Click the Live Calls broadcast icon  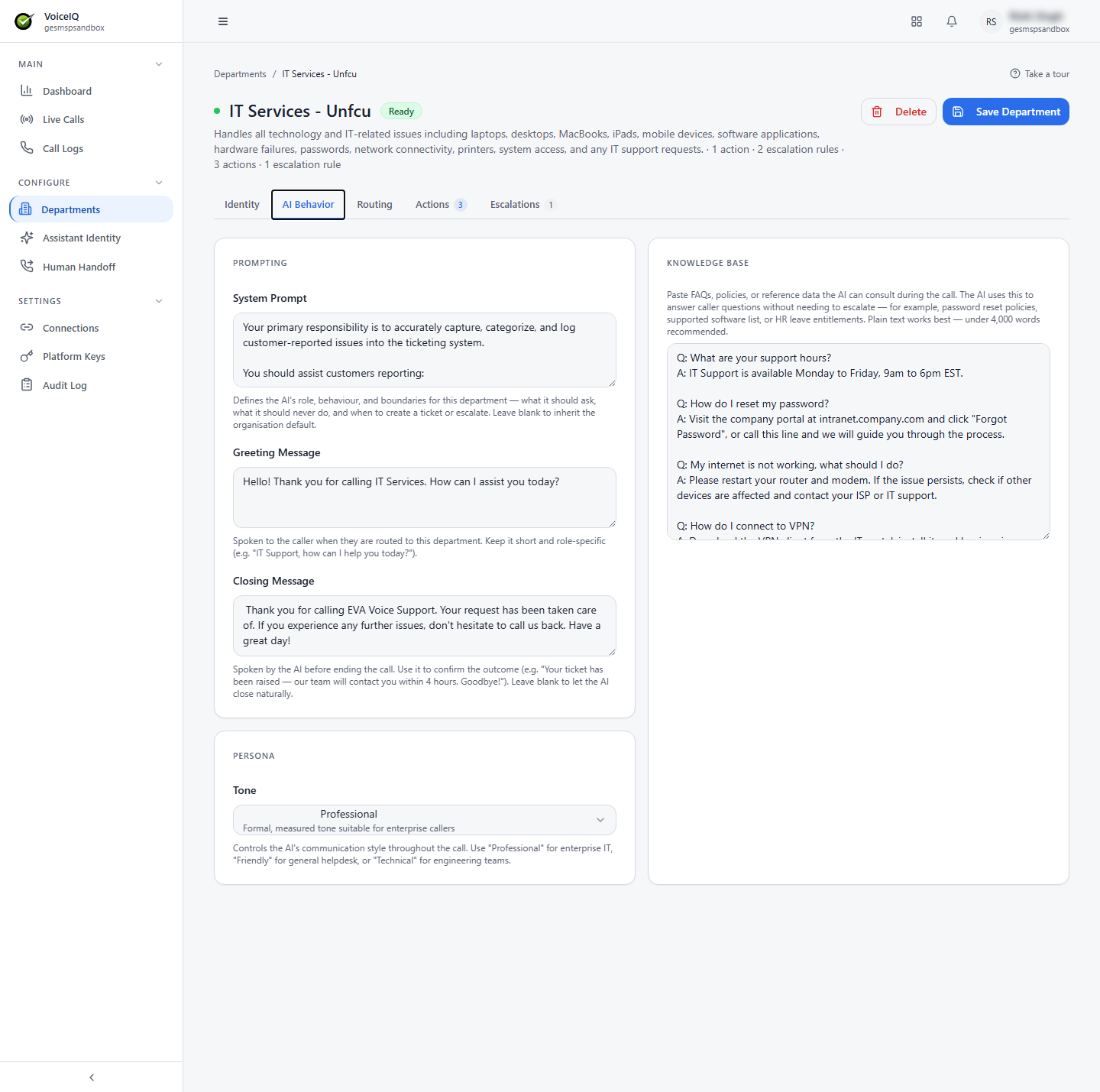click(27, 119)
